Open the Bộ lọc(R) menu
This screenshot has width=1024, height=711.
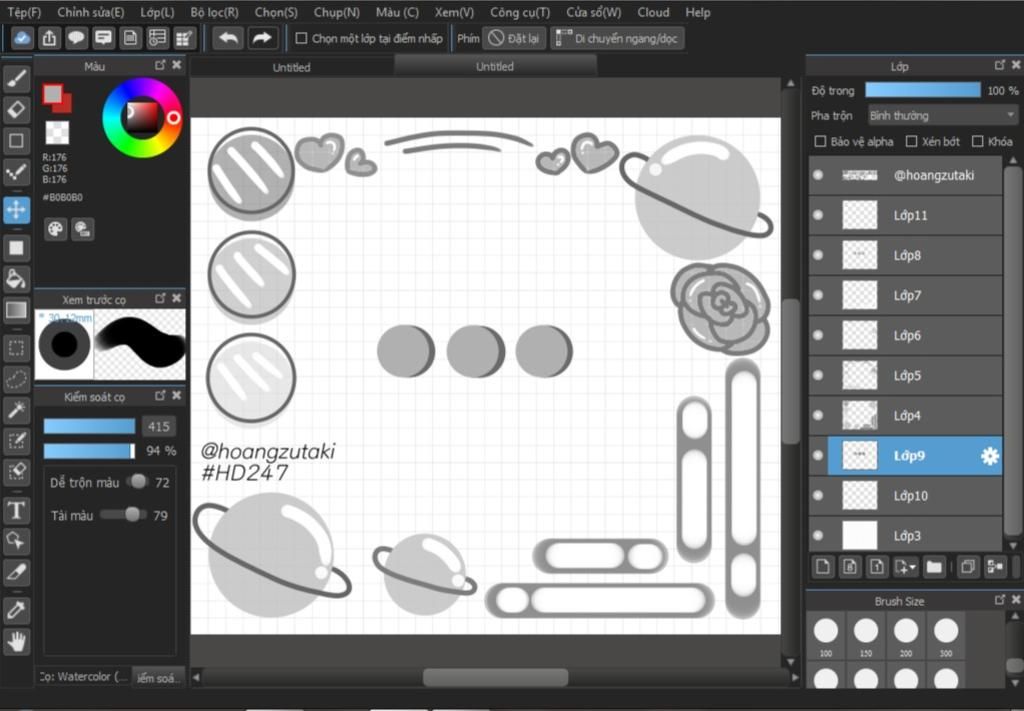click(x=215, y=12)
